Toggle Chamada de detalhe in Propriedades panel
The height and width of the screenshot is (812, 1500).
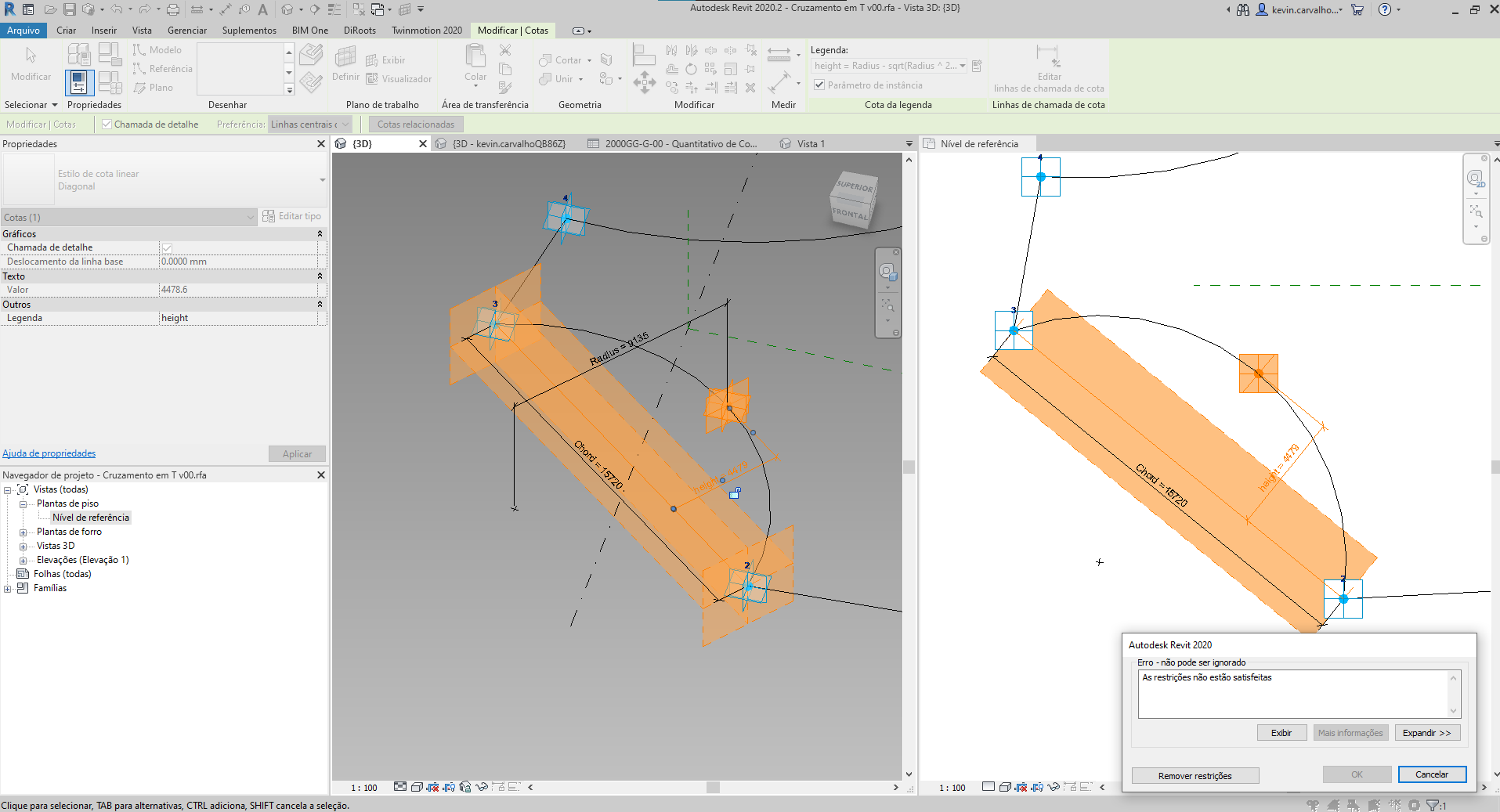168,247
